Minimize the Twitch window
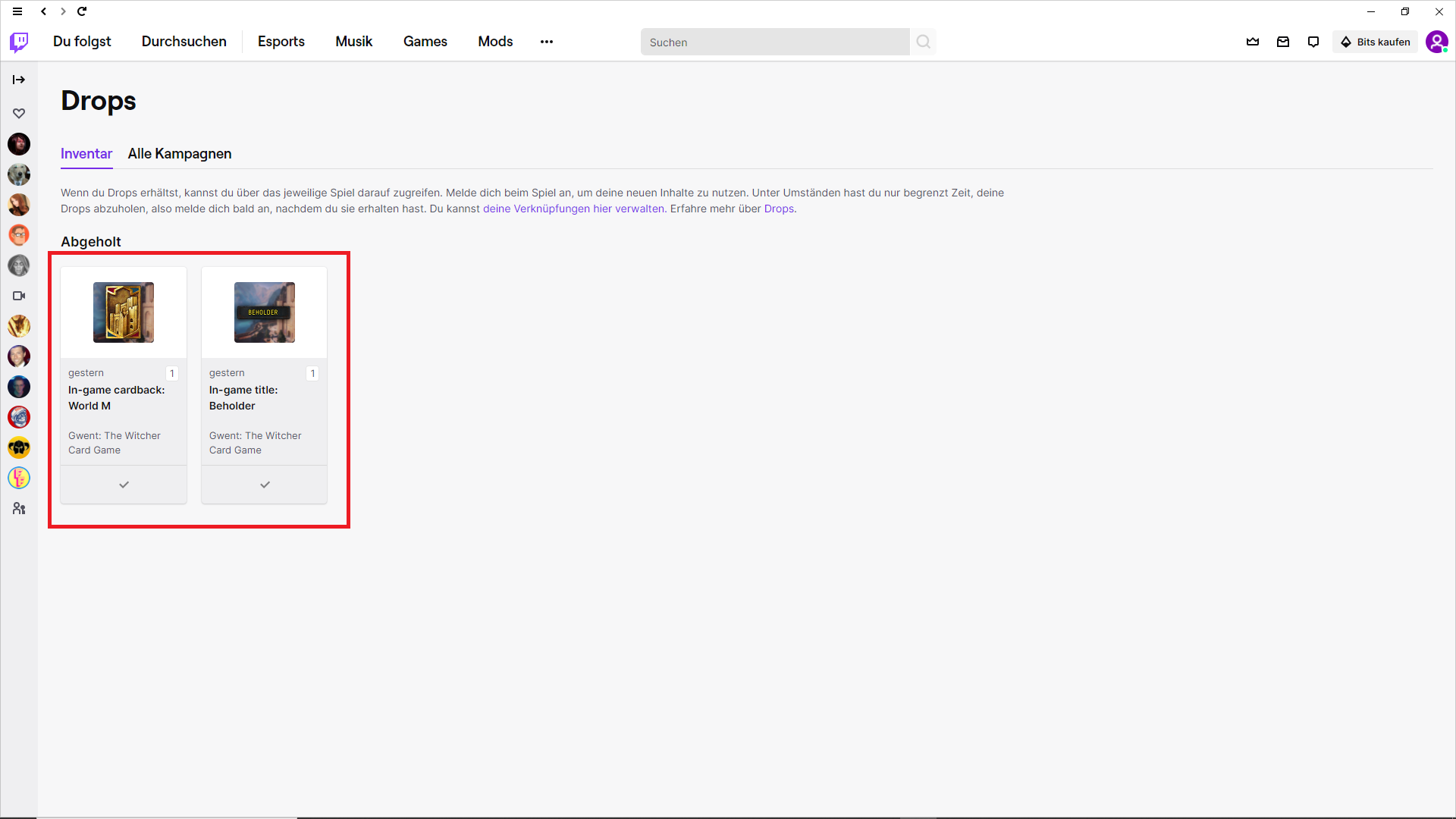 tap(1371, 11)
